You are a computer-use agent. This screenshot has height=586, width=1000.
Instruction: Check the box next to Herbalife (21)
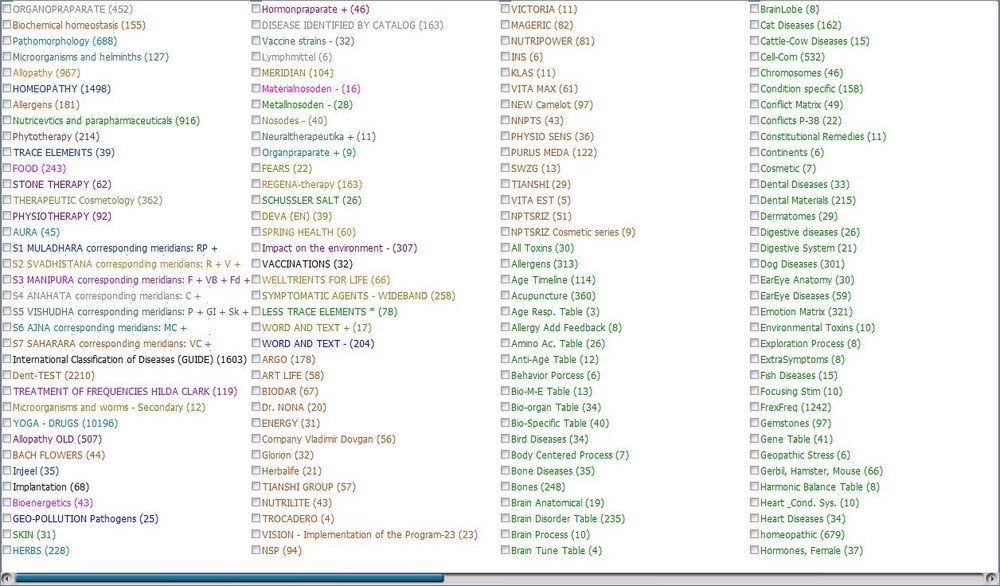pyautogui.click(x=256, y=471)
